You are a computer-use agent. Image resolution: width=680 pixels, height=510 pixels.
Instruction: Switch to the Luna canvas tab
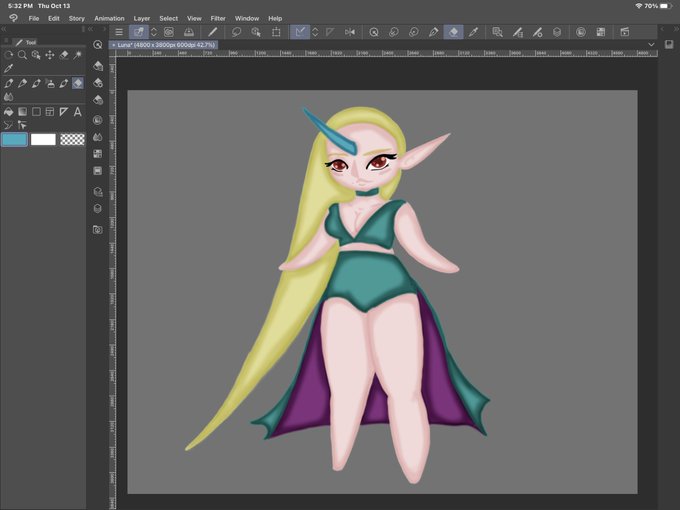(163, 45)
